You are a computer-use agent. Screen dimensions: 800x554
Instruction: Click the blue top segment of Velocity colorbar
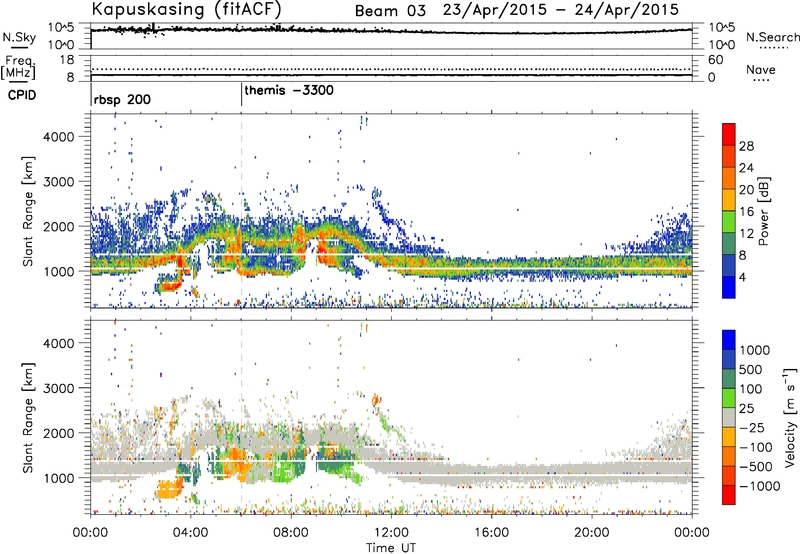click(729, 340)
